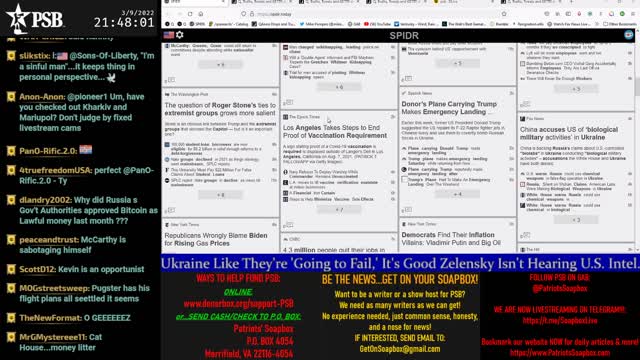Click the comment icon under Trump plane card
The image size is (640, 360).
[x=408, y=210]
